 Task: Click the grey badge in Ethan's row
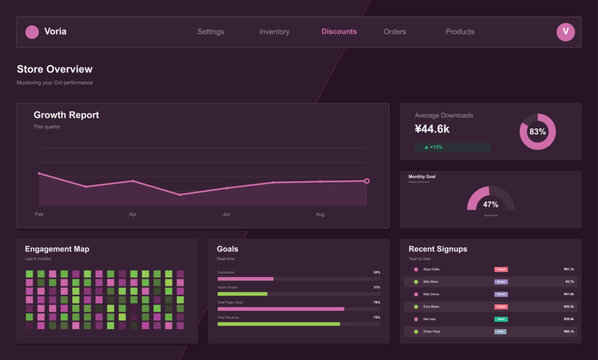pos(500,332)
